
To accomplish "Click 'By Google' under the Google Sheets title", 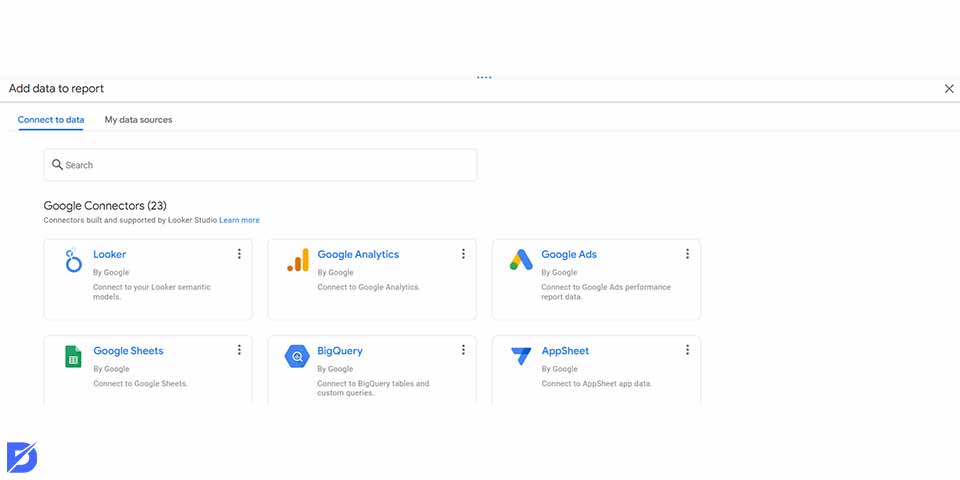I will pyautogui.click(x=111, y=369).
